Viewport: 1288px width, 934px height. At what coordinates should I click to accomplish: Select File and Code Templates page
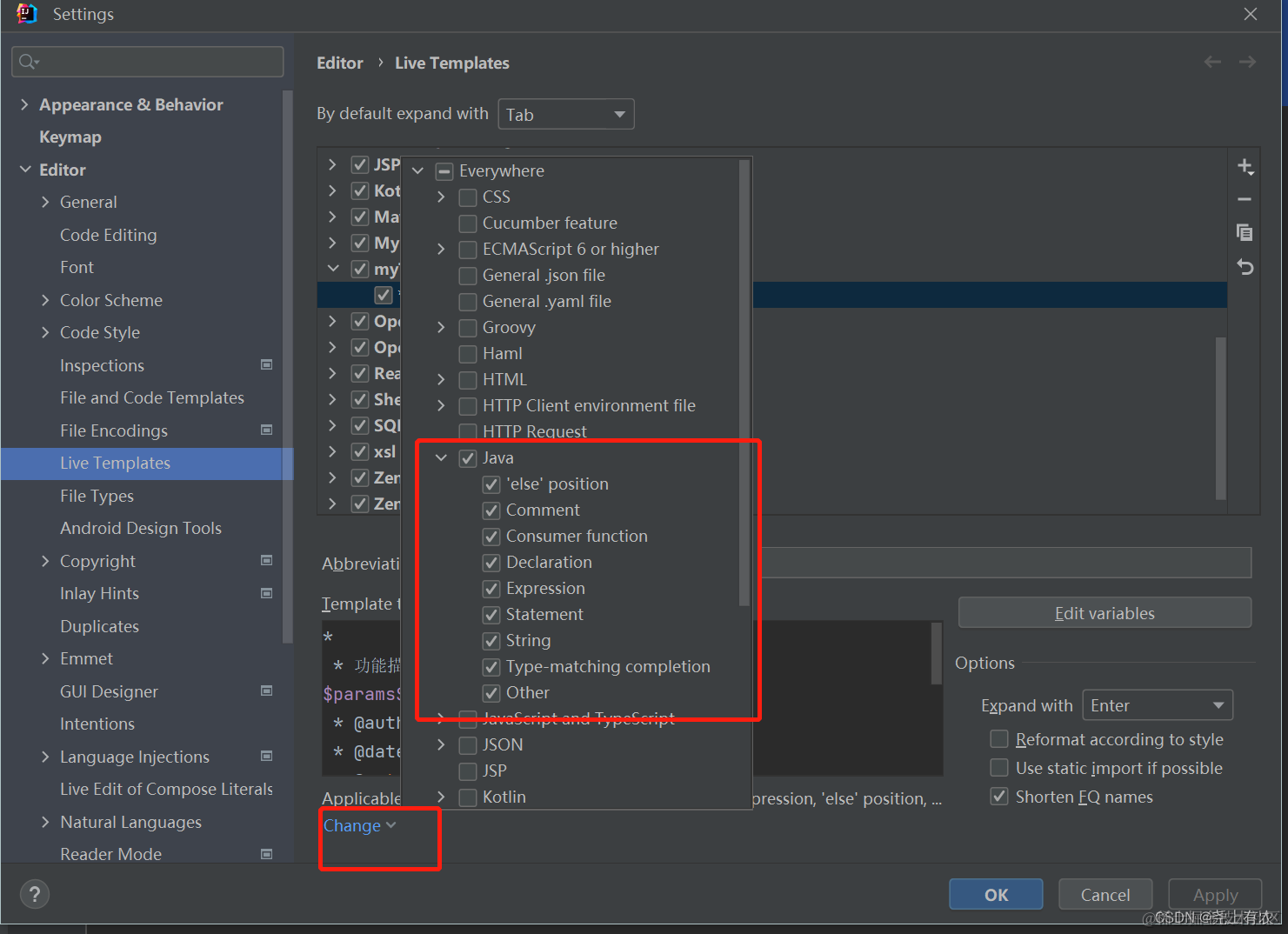click(x=152, y=397)
